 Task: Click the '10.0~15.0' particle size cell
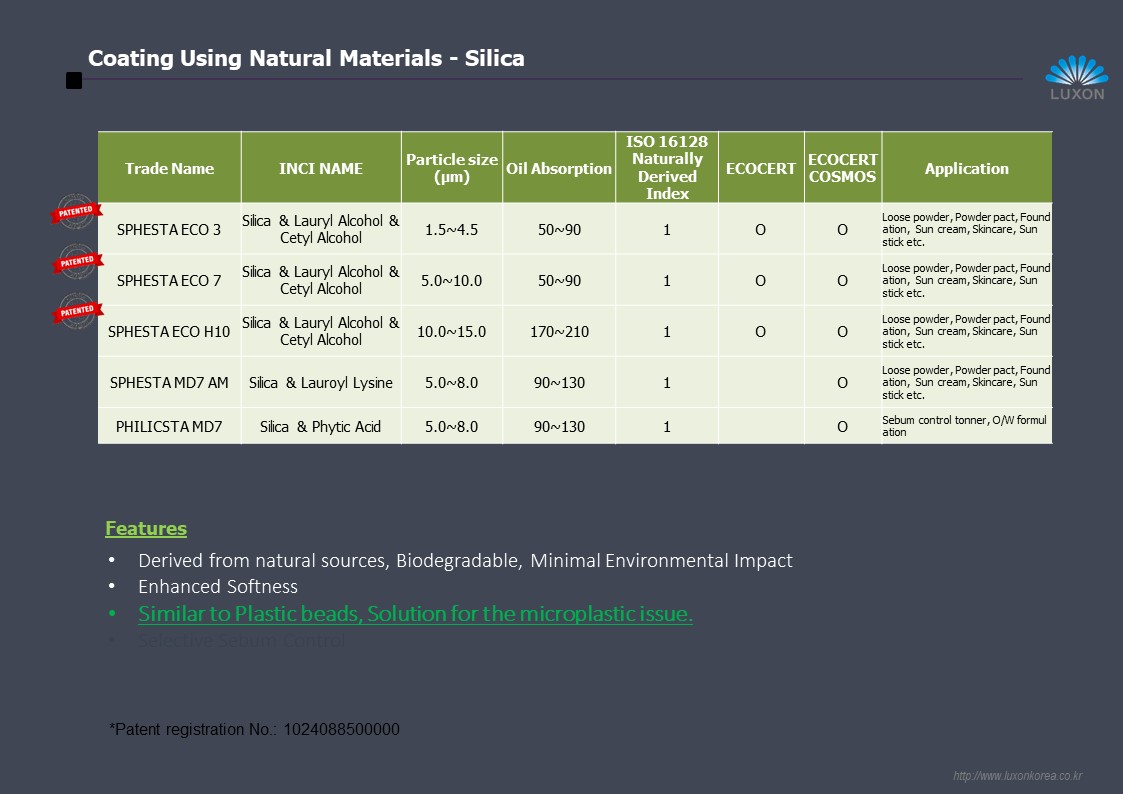(x=452, y=331)
